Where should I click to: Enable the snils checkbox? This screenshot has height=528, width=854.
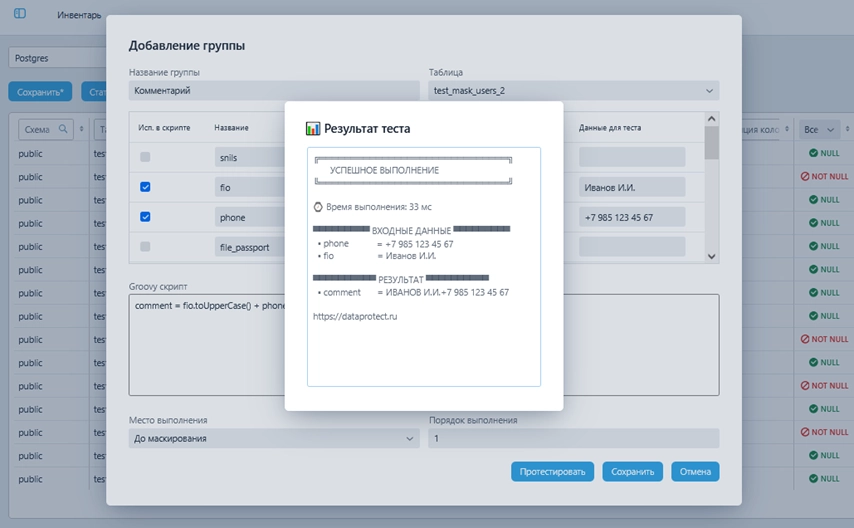(146, 157)
